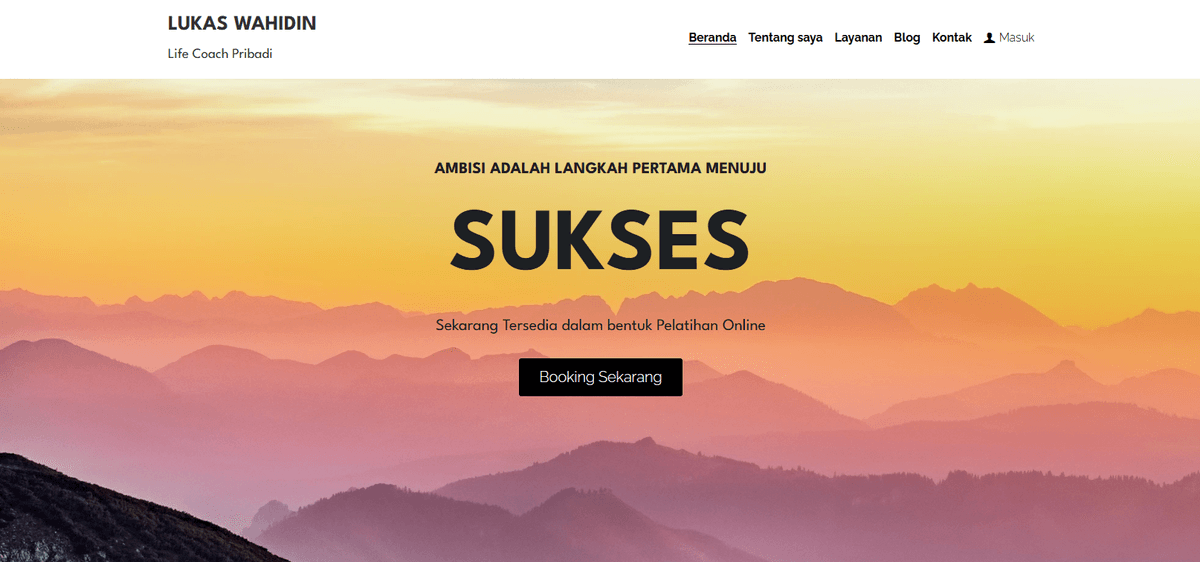Open the Beranda menu item
The height and width of the screenshot is (562, 1200).
coord(712,38)
